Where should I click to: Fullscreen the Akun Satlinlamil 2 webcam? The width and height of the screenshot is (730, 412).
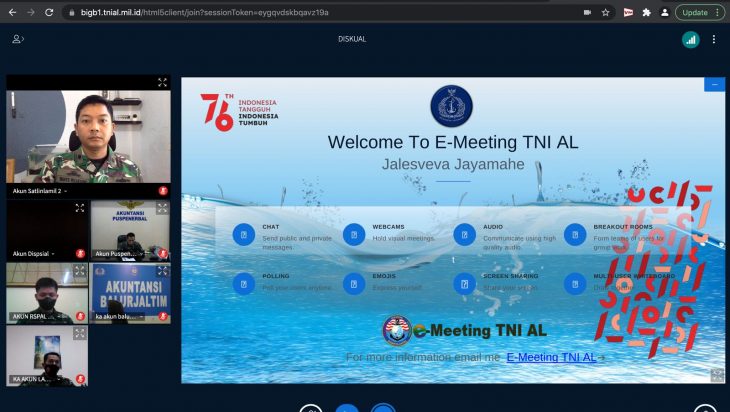(162, 83)
